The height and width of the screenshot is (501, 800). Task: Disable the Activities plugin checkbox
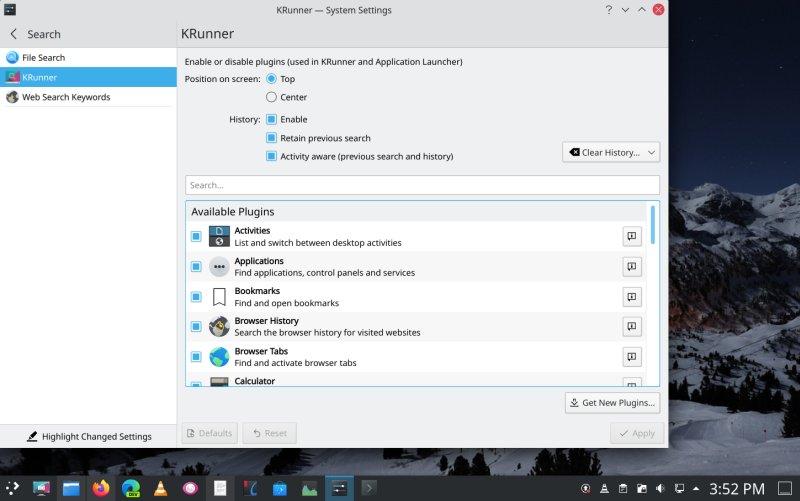[x=196, y=237]
